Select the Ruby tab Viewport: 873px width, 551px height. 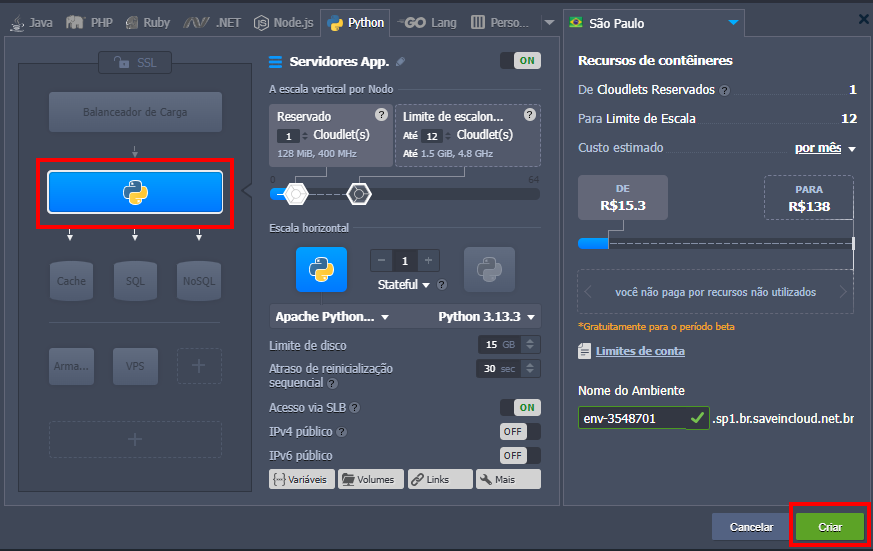coord(148,23)
